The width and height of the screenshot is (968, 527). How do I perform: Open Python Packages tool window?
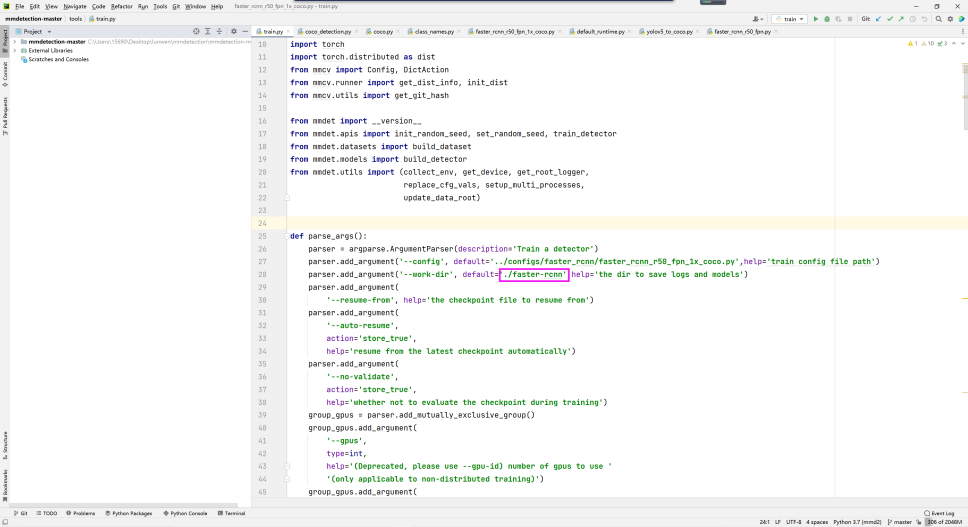click(128, 513)
